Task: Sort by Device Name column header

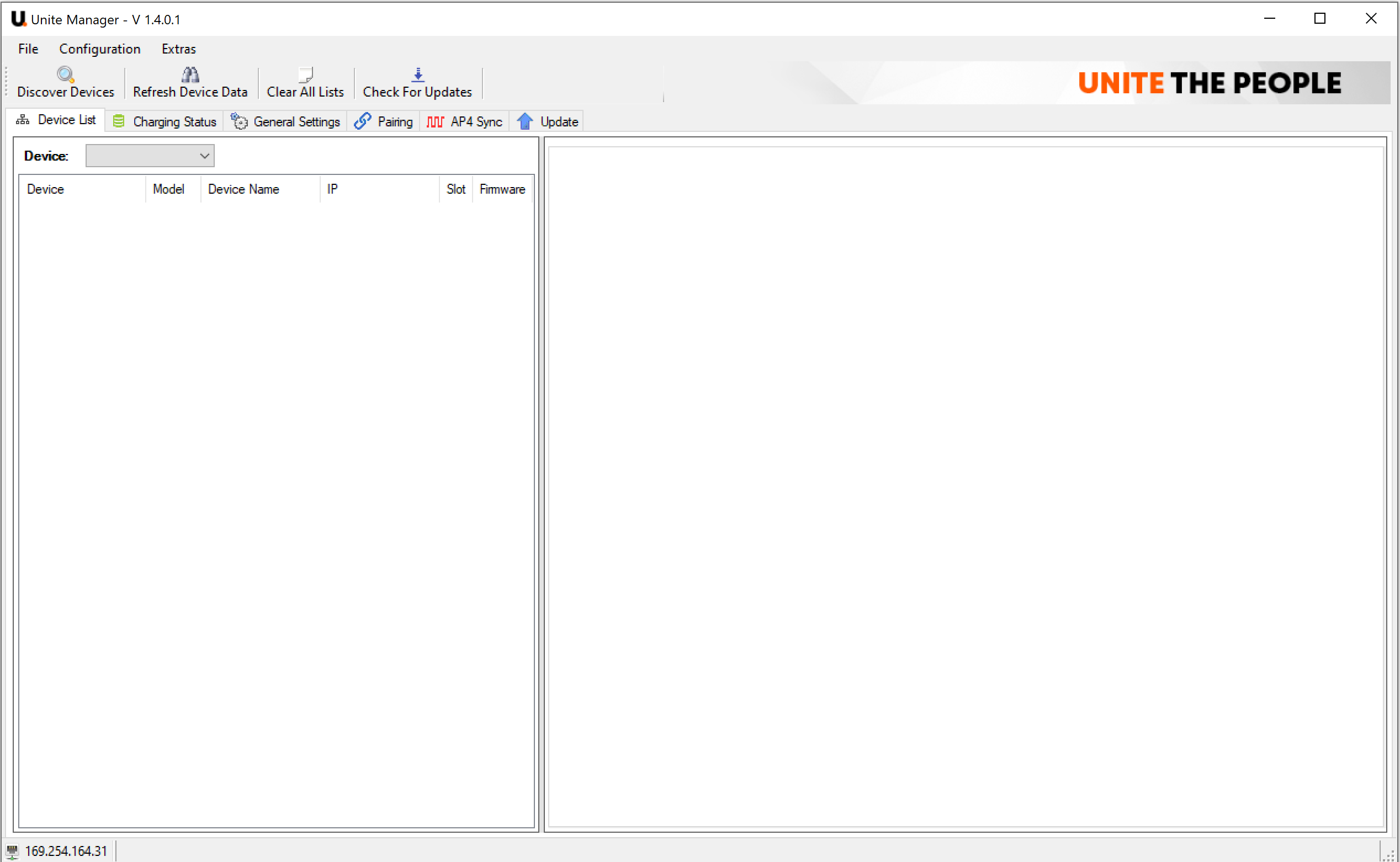Action: tap(243, 189)
